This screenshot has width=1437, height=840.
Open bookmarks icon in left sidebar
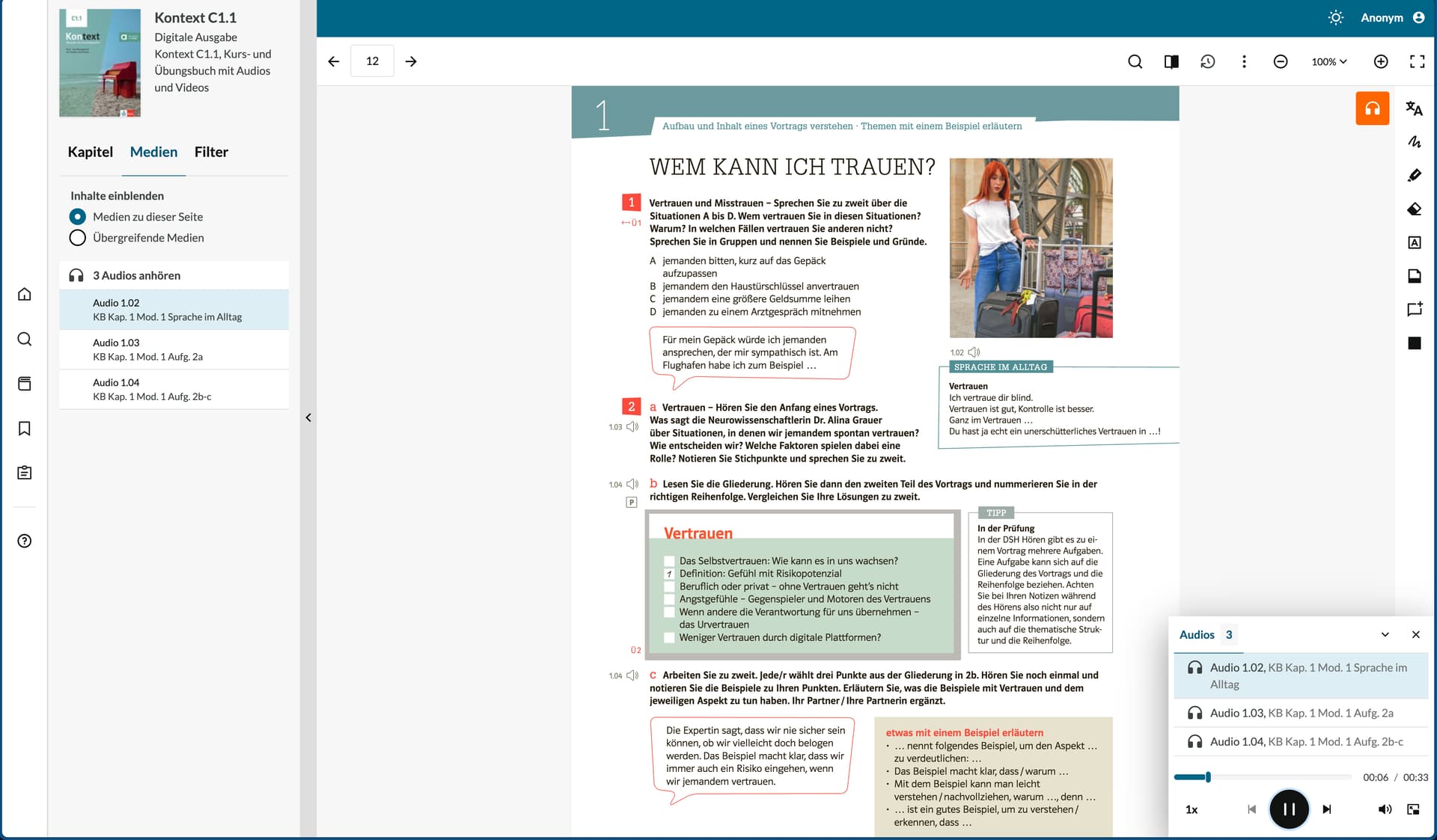[25, 429]
